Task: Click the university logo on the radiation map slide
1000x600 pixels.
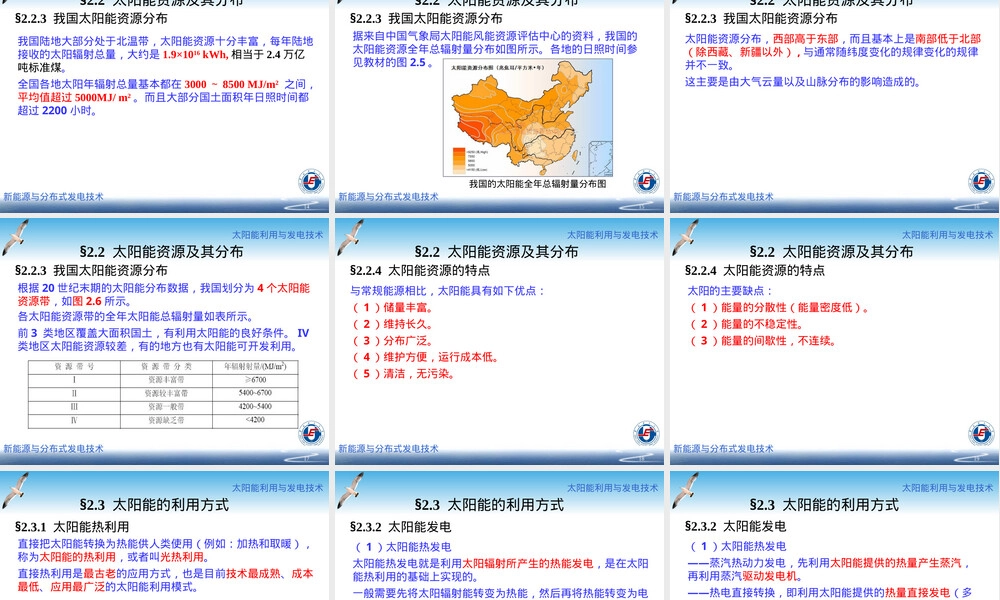Action: 646,182
